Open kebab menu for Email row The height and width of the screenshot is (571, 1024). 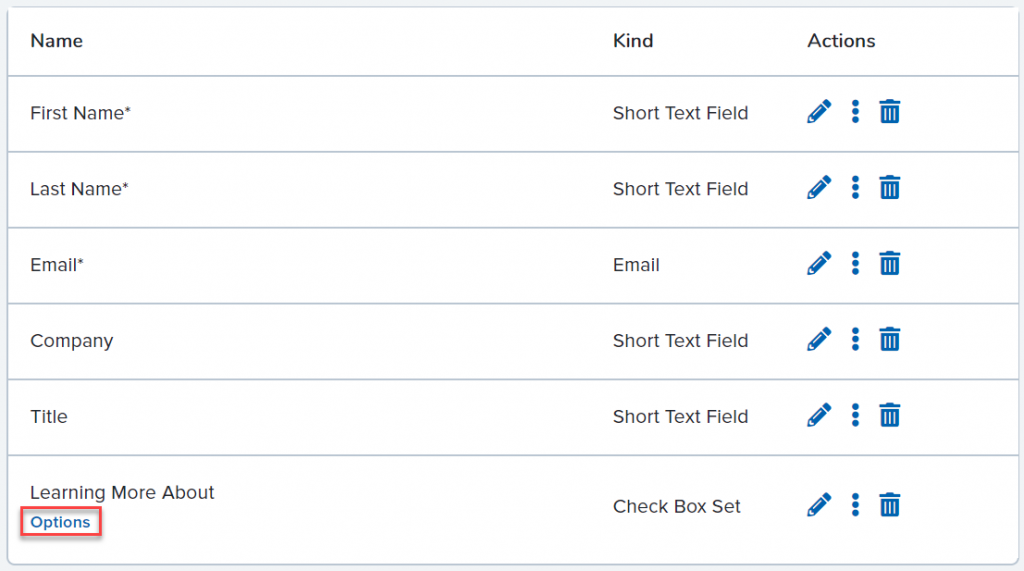pos(855,264)
